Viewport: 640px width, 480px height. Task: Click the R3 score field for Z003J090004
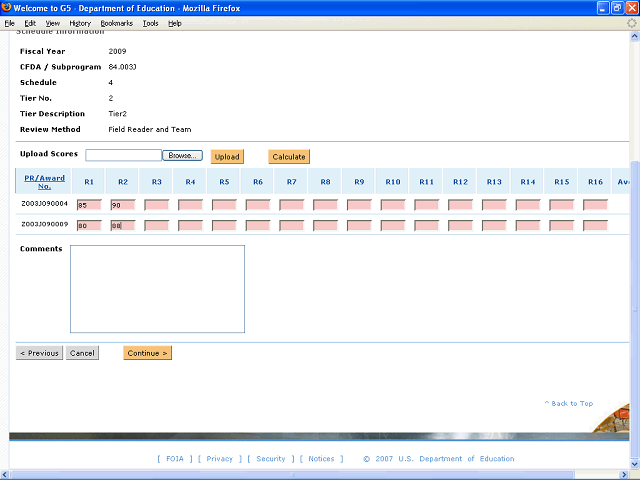coord(156,205)
